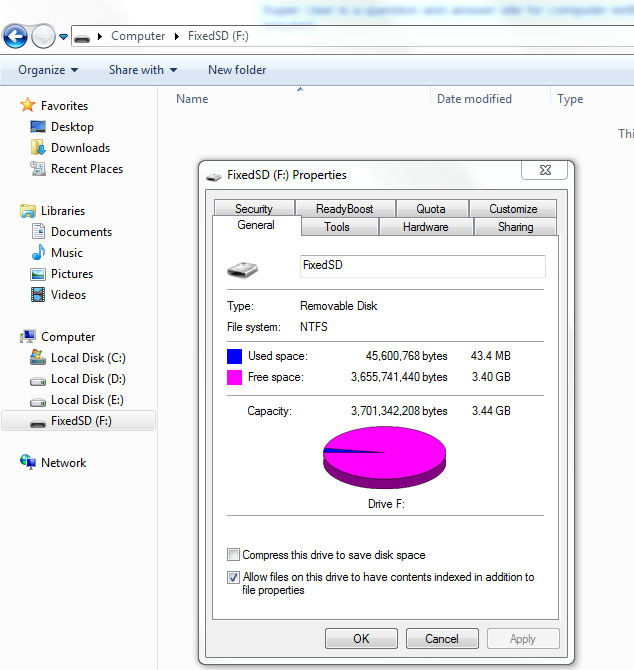Click the drive icon beside label field

click(242, 270)
